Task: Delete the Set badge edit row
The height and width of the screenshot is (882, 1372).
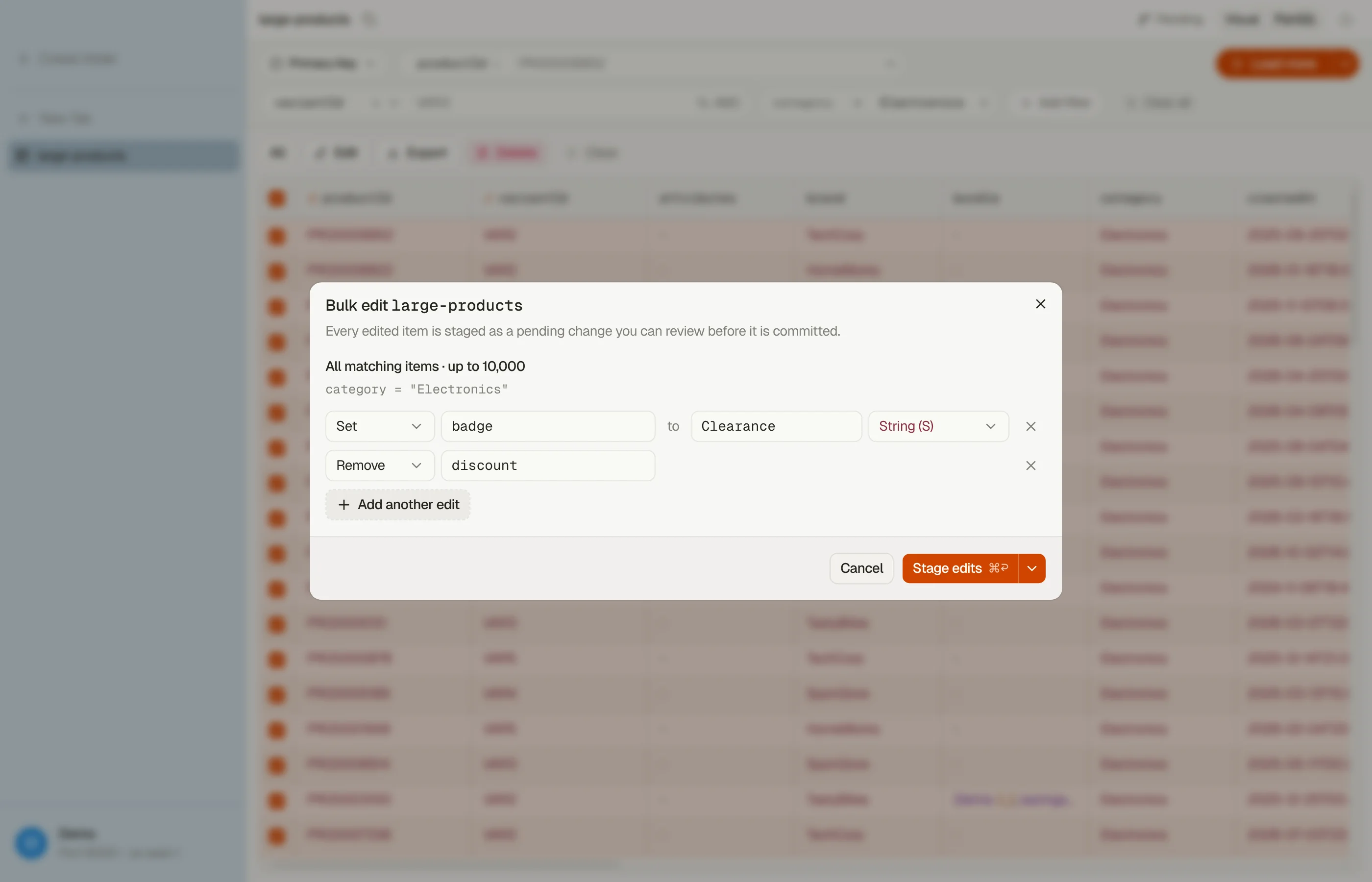Action: 1031,426
